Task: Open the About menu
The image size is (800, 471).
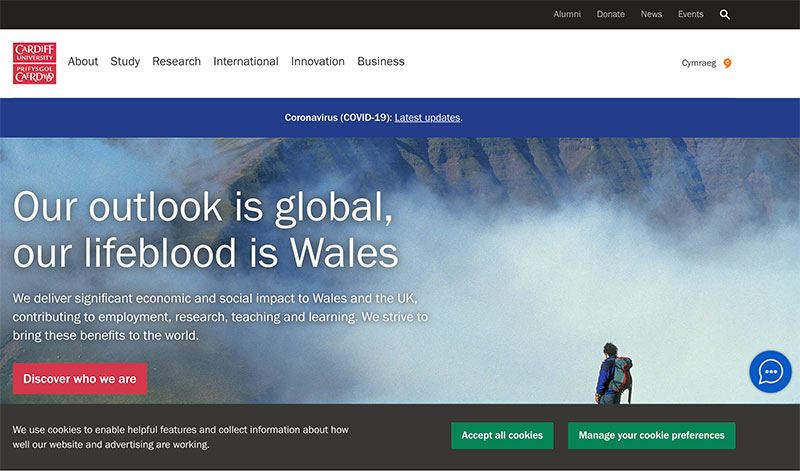Action: pos(83,61)
